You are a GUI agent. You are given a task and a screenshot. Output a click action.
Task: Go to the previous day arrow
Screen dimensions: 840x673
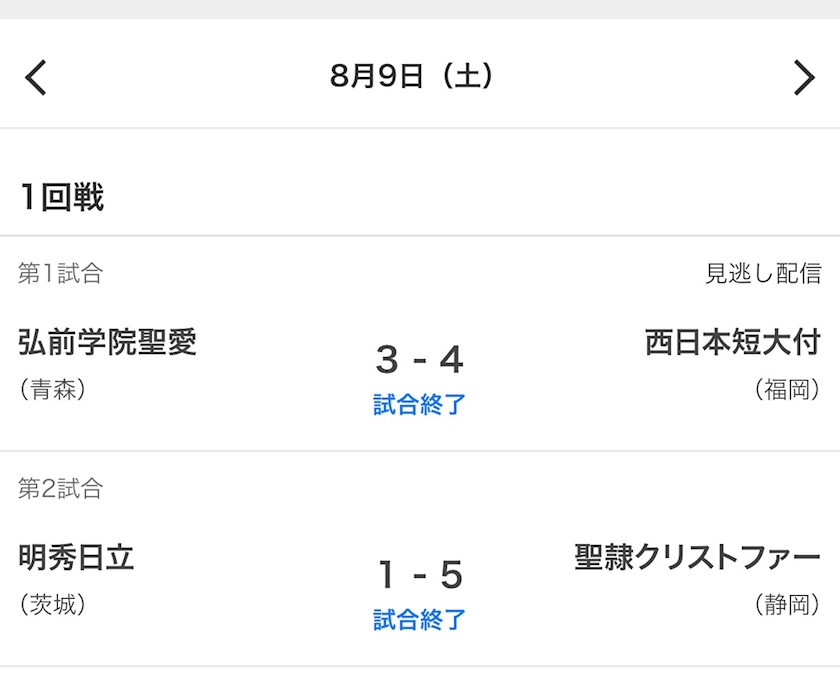(x=36, y=77)
